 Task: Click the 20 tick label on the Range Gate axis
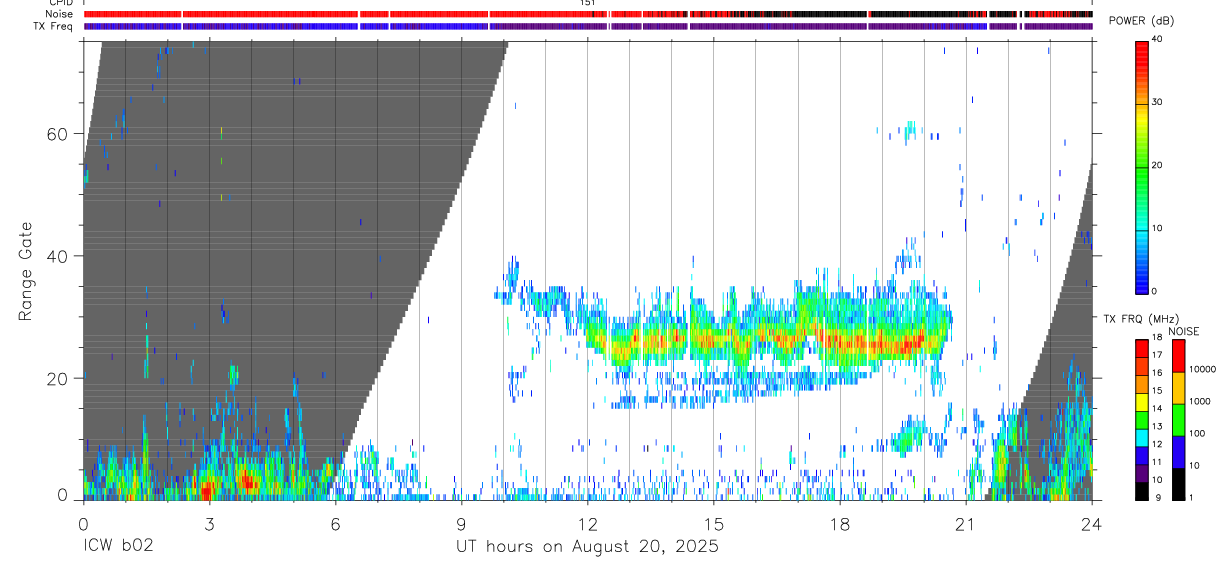pyautogui.click(x=57, y=379)
